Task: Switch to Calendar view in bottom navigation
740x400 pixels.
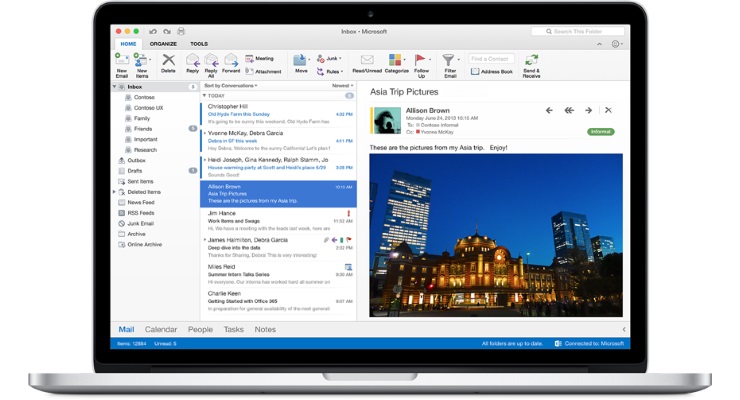Action: (x=161, y=329)
